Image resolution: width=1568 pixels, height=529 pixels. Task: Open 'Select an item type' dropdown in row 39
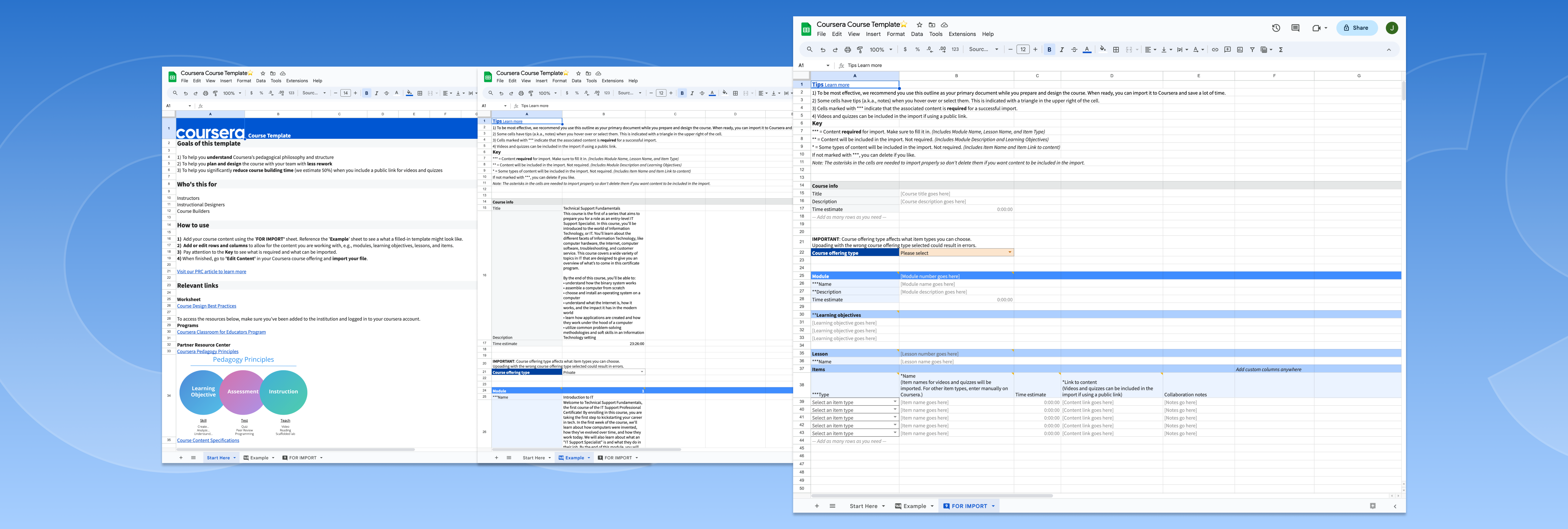(895, 402)
